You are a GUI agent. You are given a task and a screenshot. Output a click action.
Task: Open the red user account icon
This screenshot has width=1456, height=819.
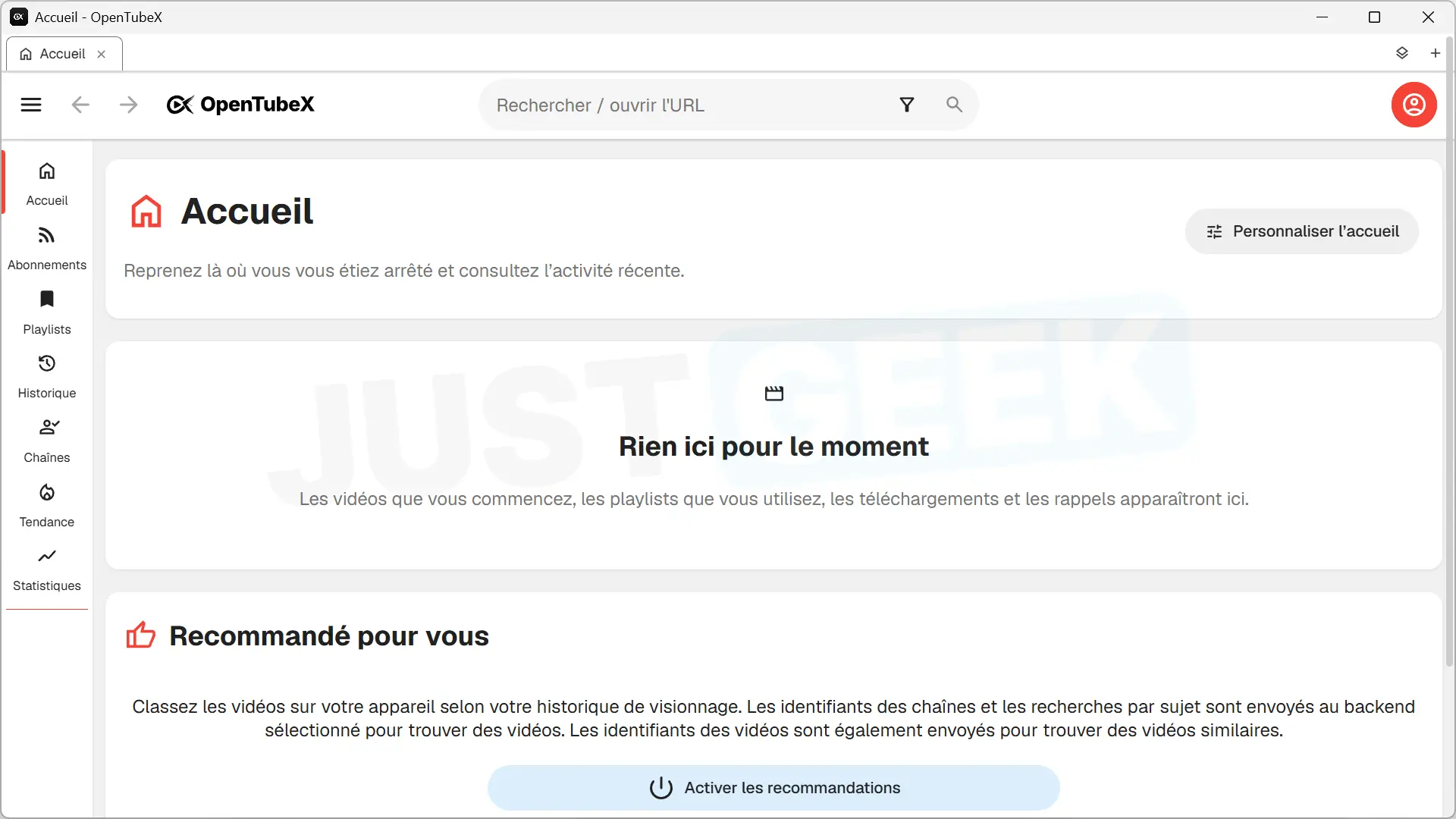point(1414,105)
